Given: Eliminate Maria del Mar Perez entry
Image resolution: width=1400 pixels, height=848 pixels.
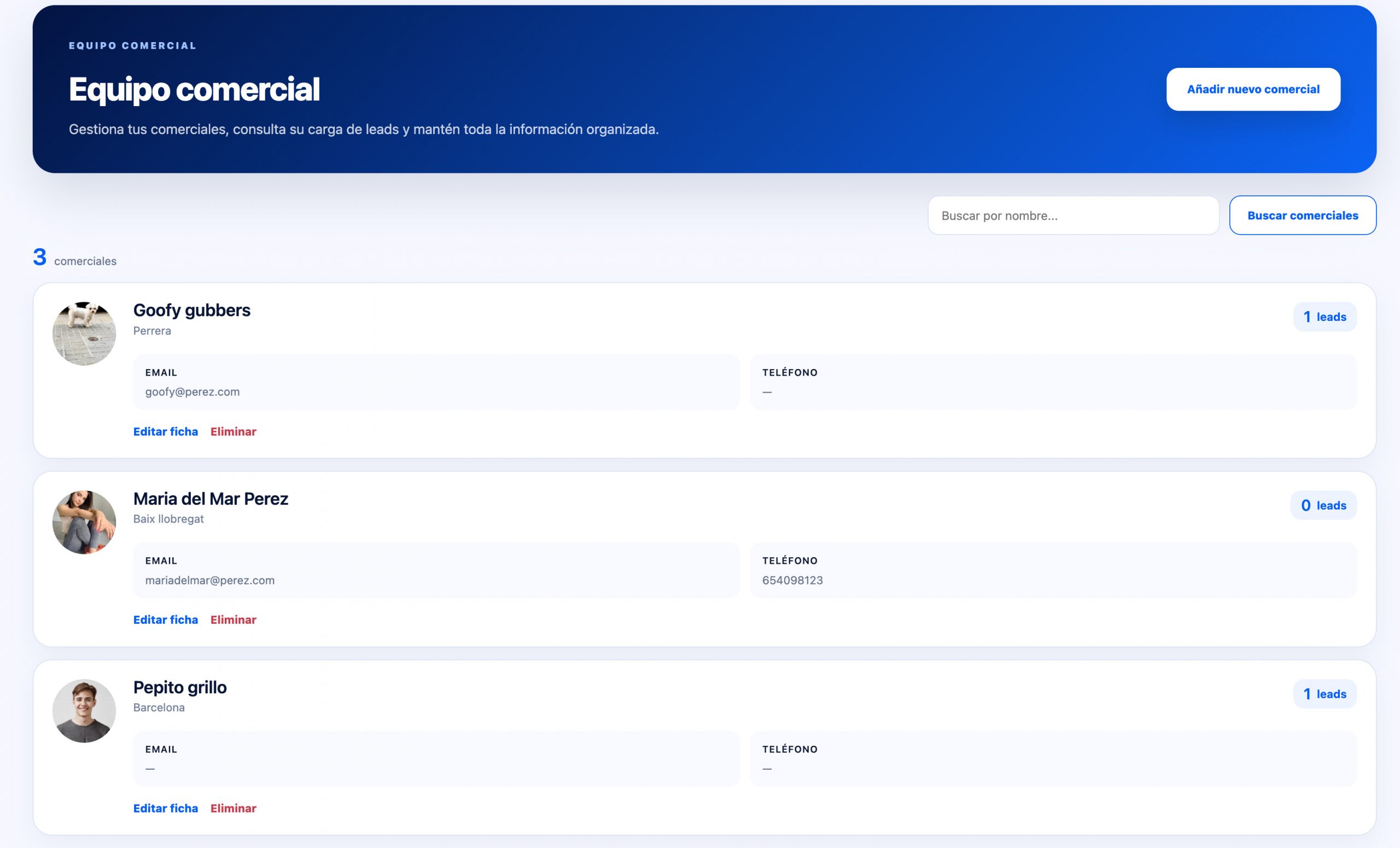Looking at the screenshot, I should pos(233,619).
